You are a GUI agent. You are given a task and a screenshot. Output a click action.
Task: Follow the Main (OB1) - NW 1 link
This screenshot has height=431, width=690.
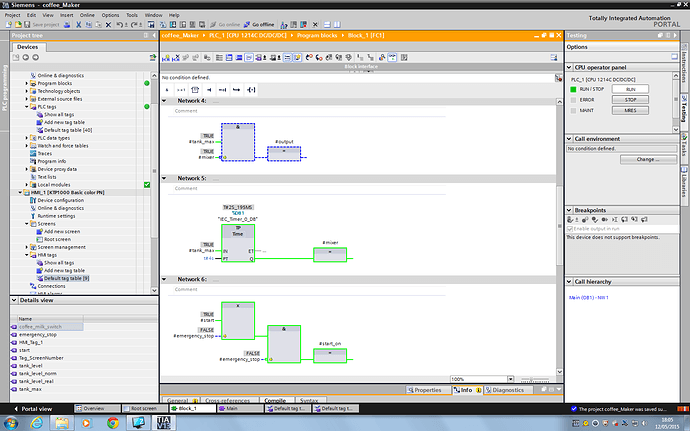(x=588, y=298)
